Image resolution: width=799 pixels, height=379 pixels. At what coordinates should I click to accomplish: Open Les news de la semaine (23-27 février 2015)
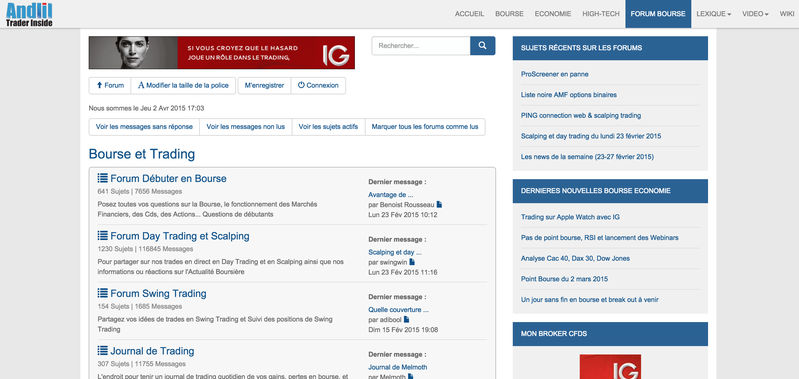587,157
